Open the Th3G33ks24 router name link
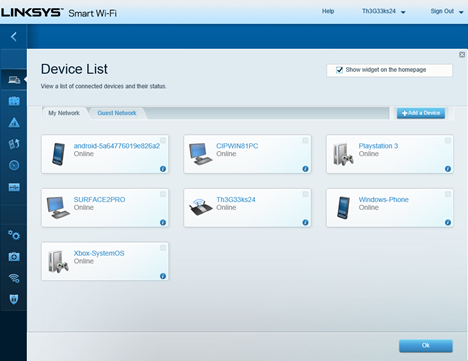 pyautogui.click(x=236, y=200)
